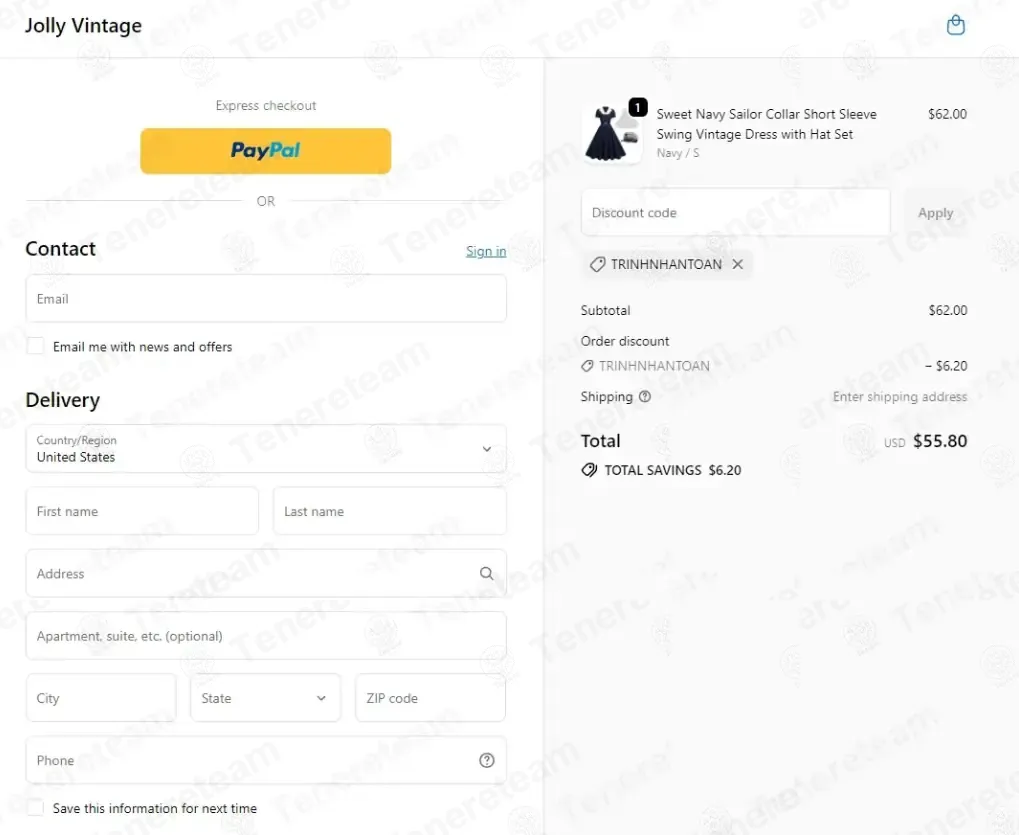Pay with PayPal express checkout
Image resolution: width=1019 pixels, height=835 pixels.
[266, 151]
